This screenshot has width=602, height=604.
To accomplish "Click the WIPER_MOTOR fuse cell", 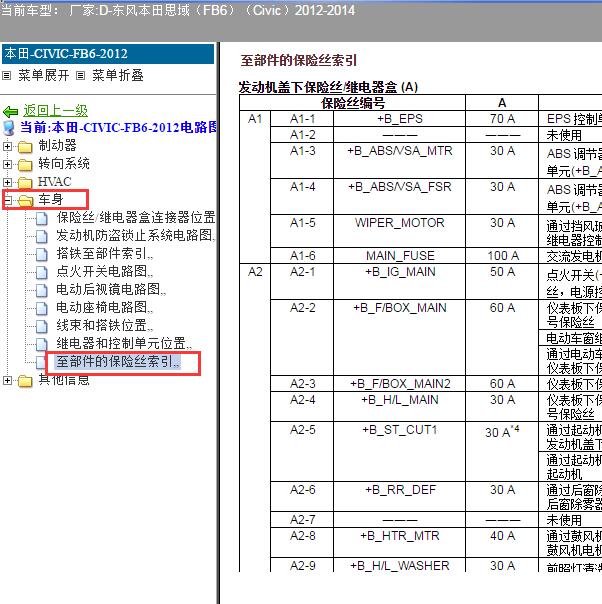I will pyautogui.click(x=399, y=231).
